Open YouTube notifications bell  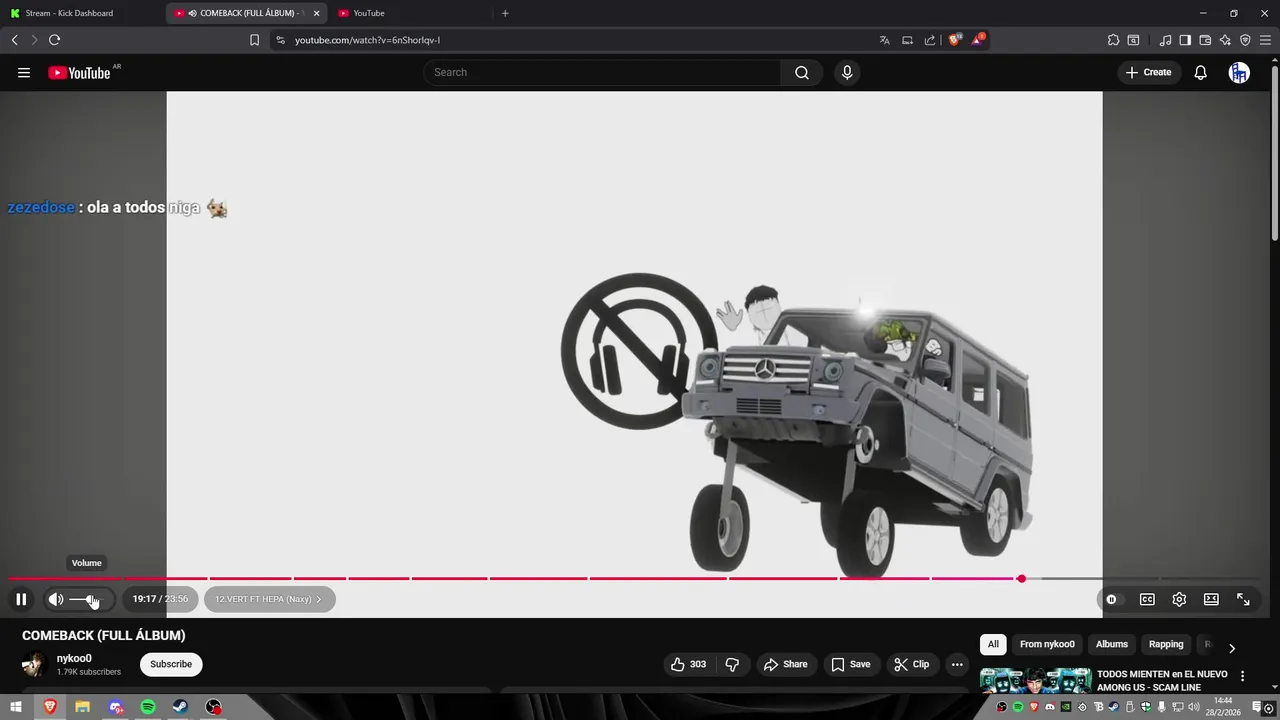click(1201, 72)
